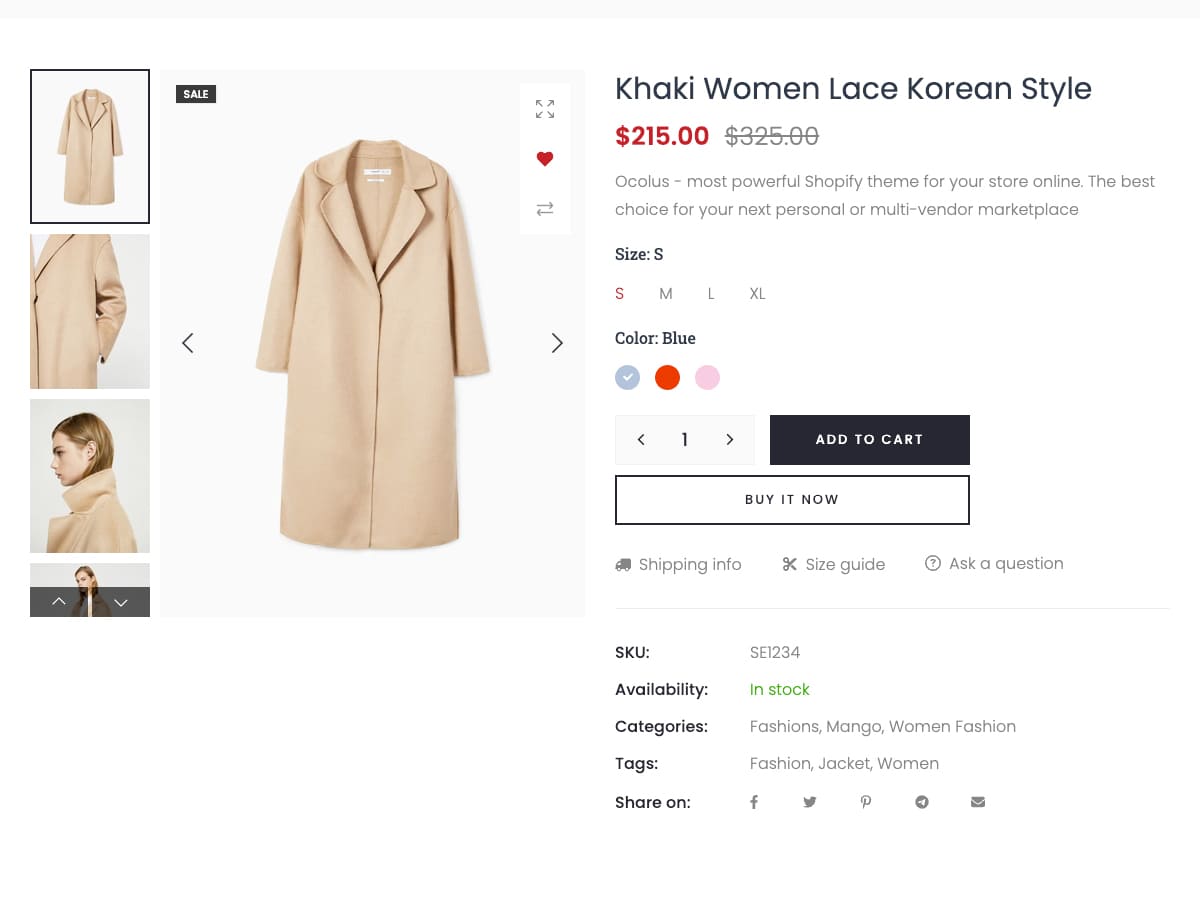Increase quantity with right arrow

pos(730,440)
